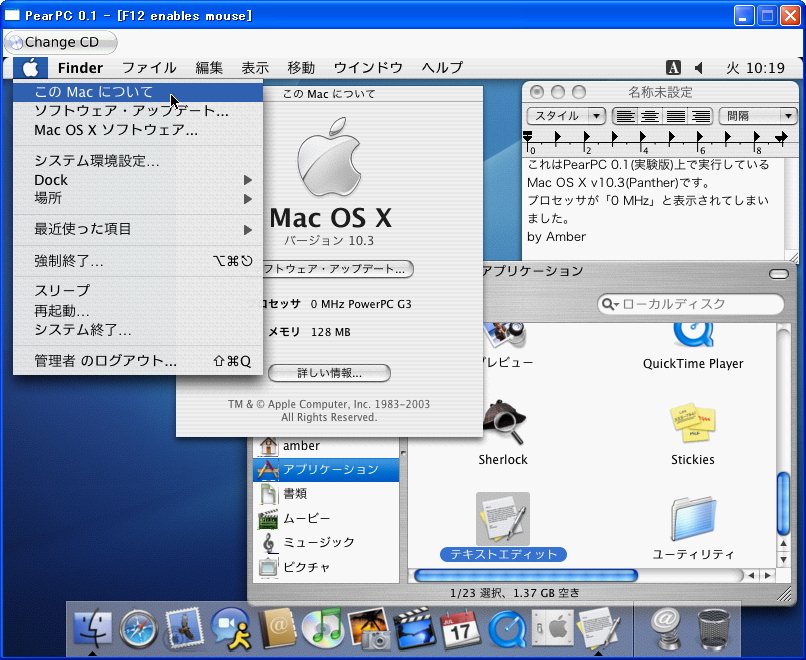Click the TextEdit icon in the Dock
806x660 pixels.
(x=599, y=628)
